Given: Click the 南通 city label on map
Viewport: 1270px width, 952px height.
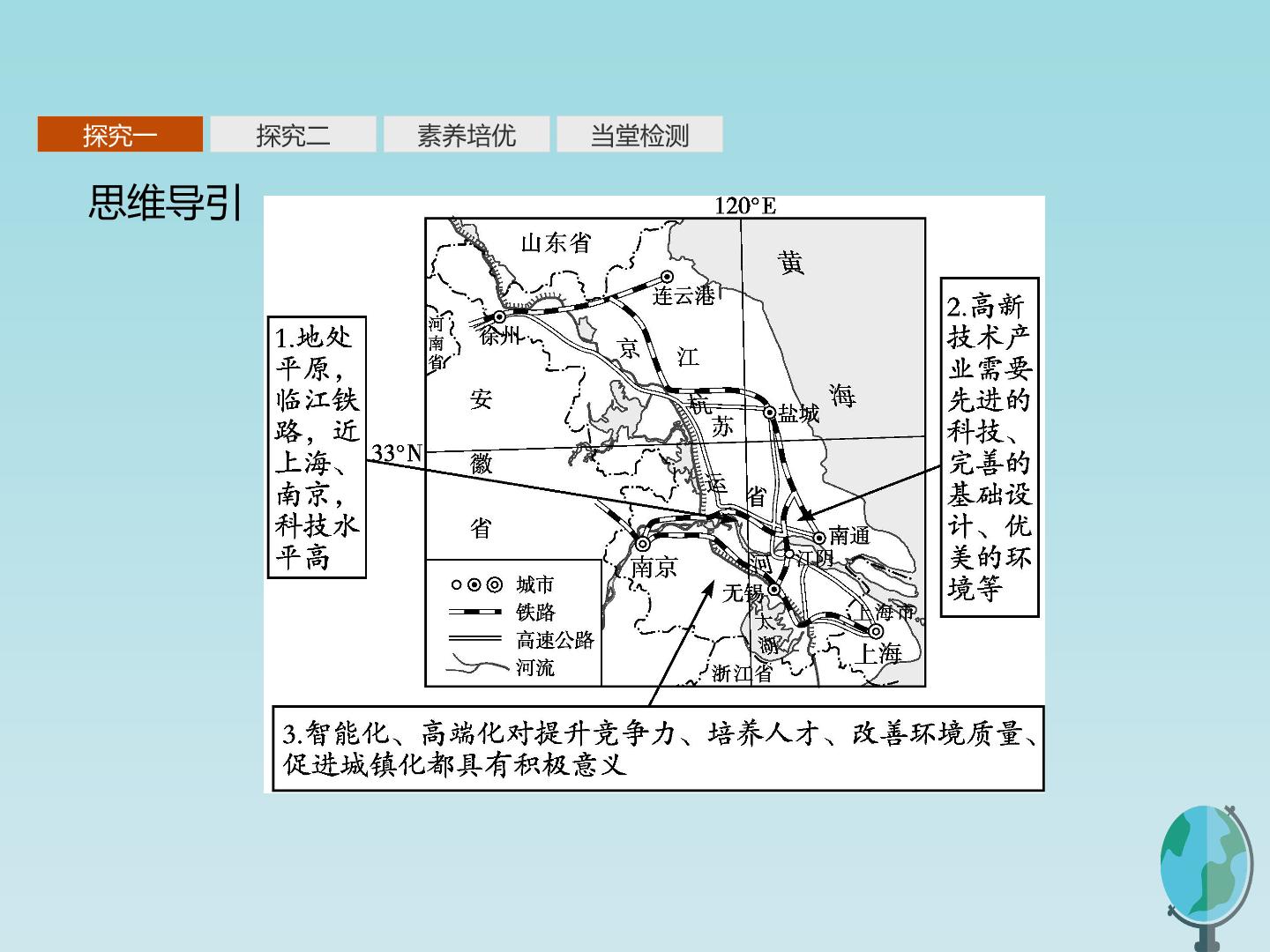Looking at the screenshot, I should [x=849, y=536].
